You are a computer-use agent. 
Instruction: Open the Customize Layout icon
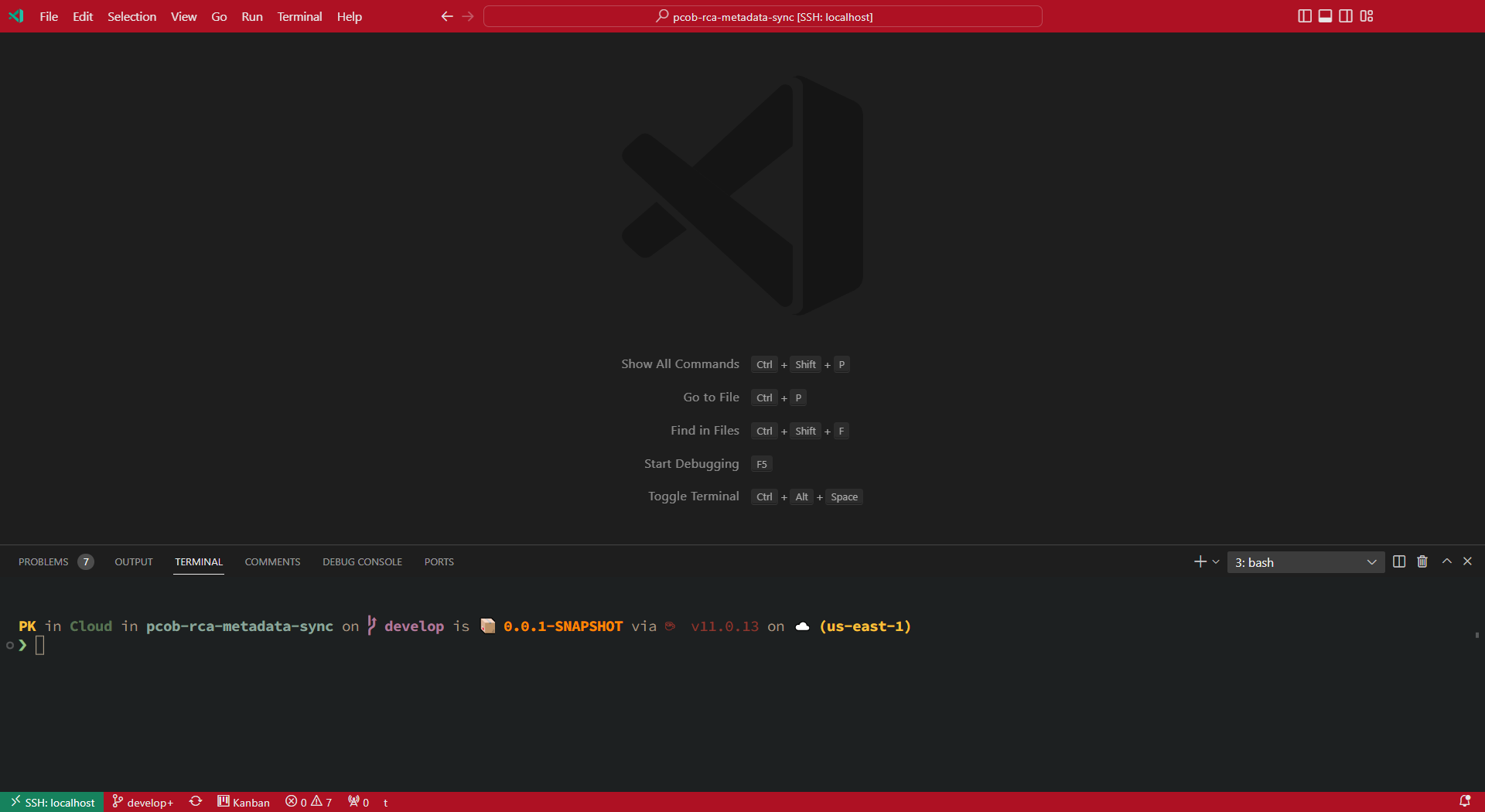tap(1367, 16)
